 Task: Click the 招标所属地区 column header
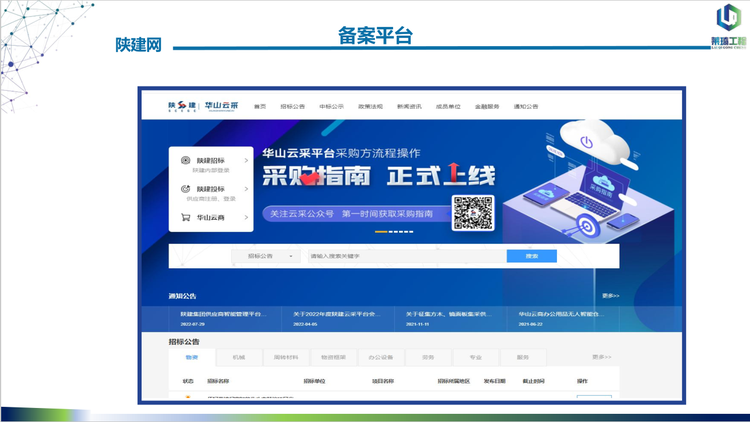coord(453,381)
